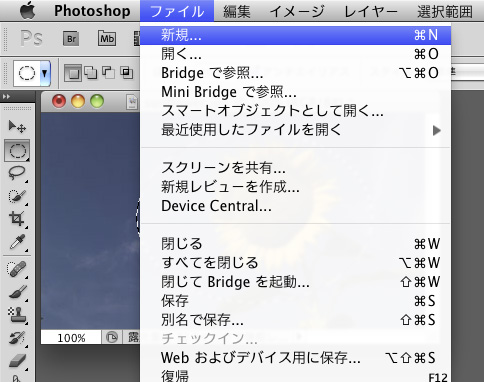Select the Clone Stamp tool
Image resolution: width=484 pixels, height=382 pixels.
(17, 315)
